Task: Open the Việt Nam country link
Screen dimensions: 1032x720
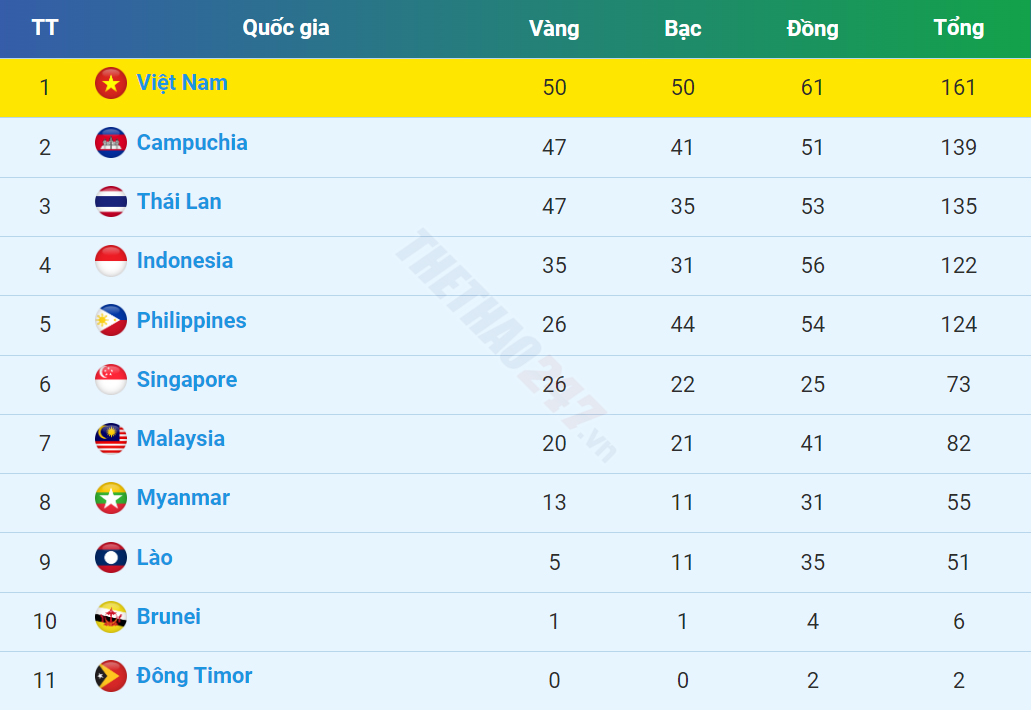Action: (x=182, y=83)
